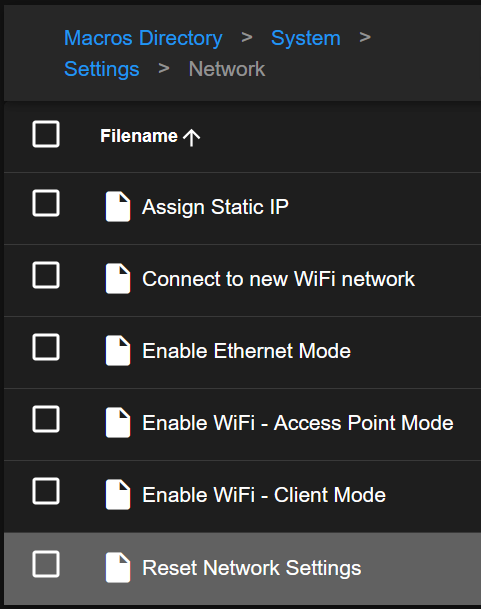The height and width of the screenshot is (609, 481).
Task: Check the box for Assign Static IP
Action: coord(46,203)
